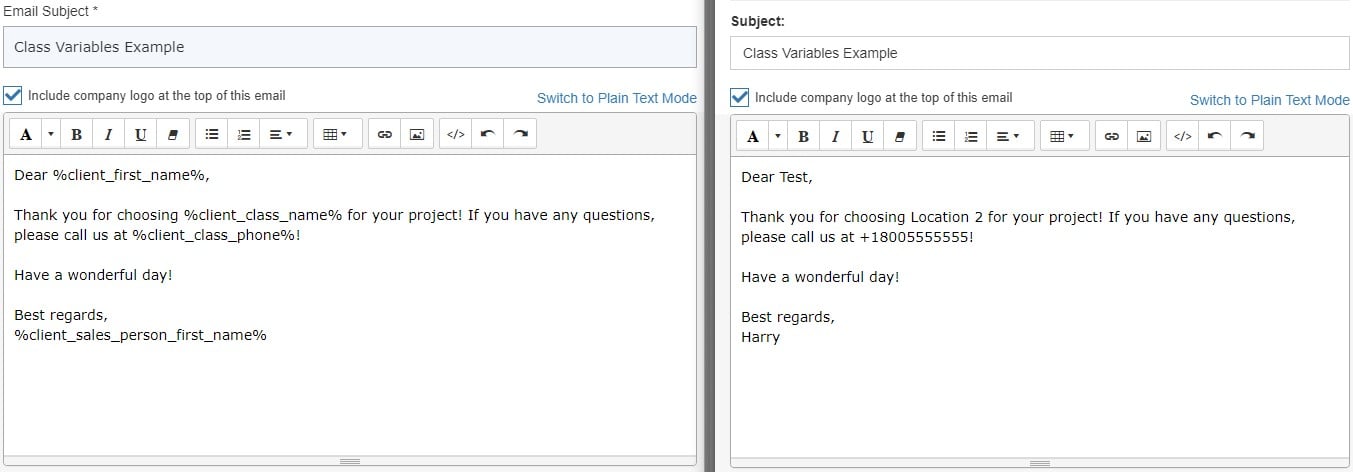The width and height of the screenshot is (1353, 472).
Task: Click resize handle below the right editor
Action: [1040, 463]
